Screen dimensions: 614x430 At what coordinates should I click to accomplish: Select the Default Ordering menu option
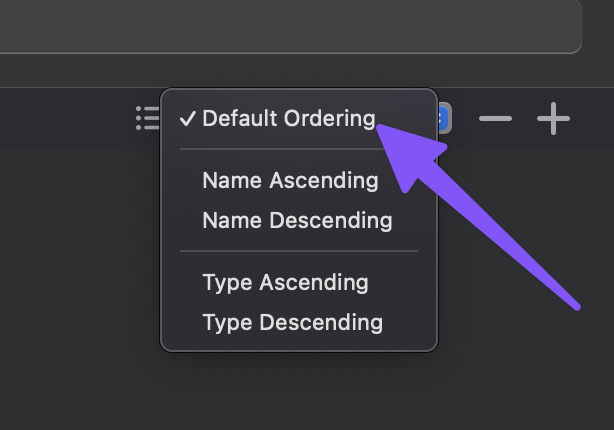(x=288, y=119)
